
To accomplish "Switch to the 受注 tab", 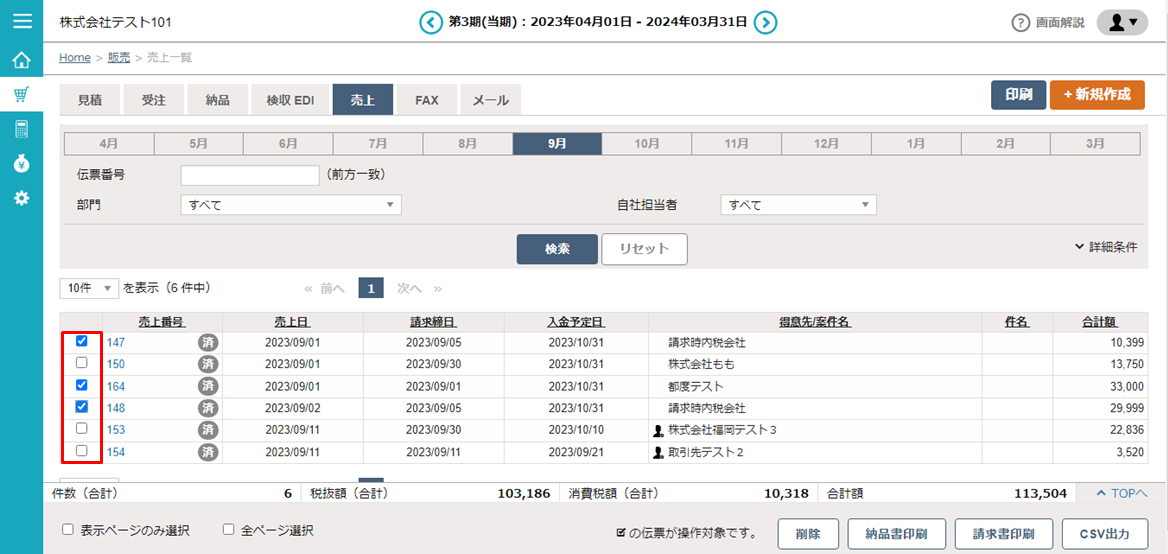I will click(x=153, y=100).
